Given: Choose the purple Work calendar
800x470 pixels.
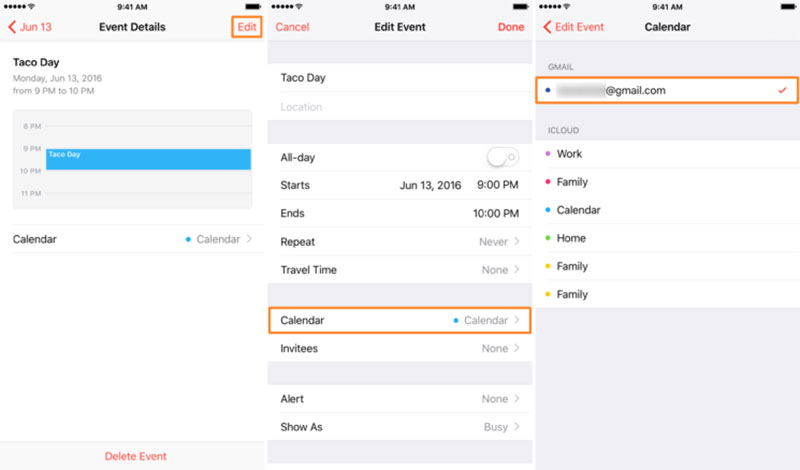Looking at the screenshot, I should pos(570,154).
